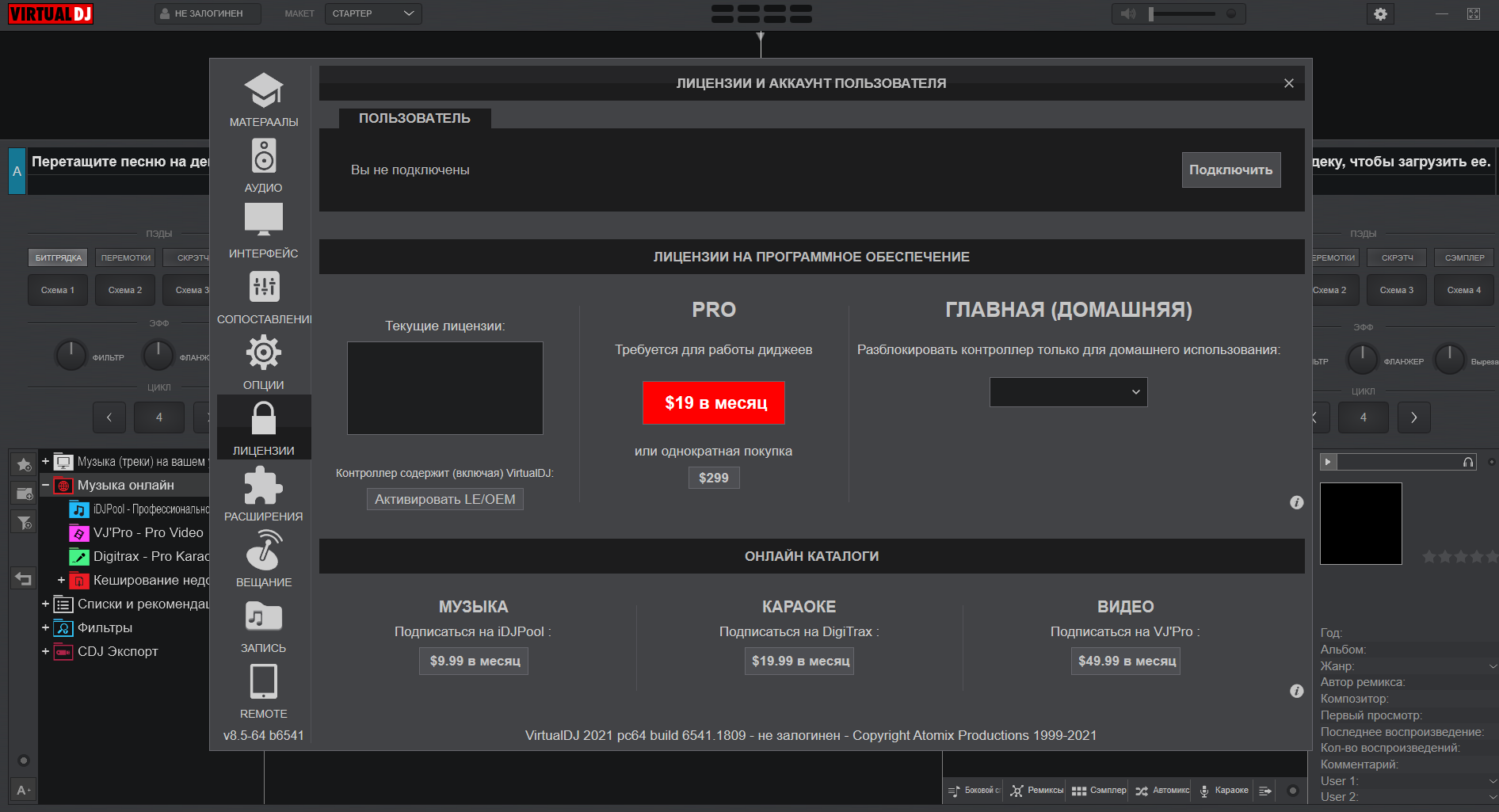Click the filter folder sidebar icon
This screenshot has width=1499, height=812.
click(x=24, y=522)
